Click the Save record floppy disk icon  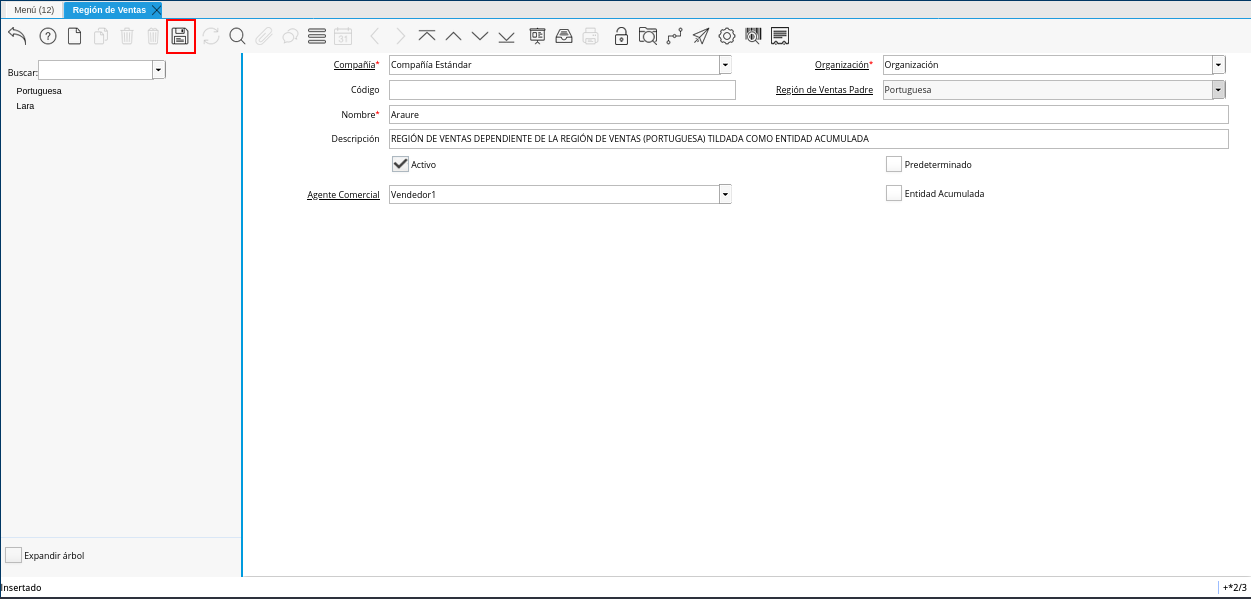pos(180,37)
